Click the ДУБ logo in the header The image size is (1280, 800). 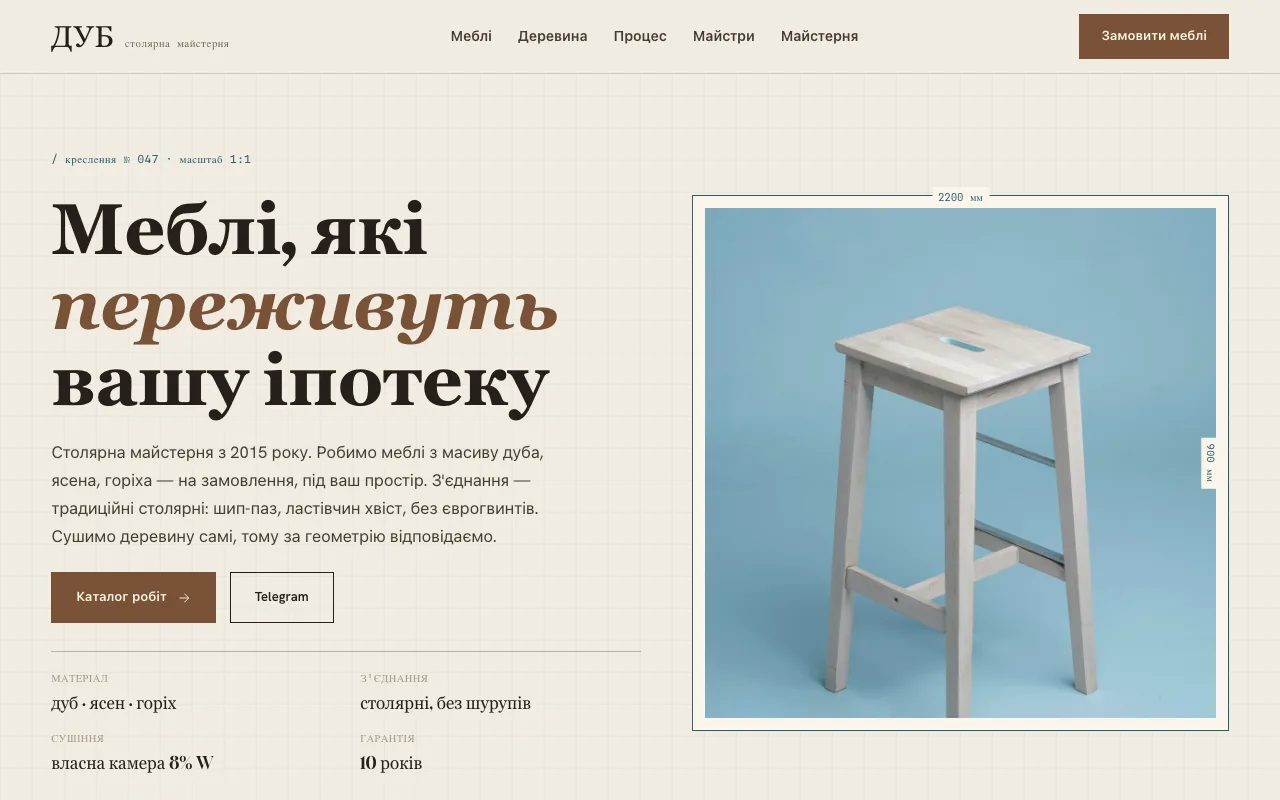pyautogui.click(x=82, y=37)
